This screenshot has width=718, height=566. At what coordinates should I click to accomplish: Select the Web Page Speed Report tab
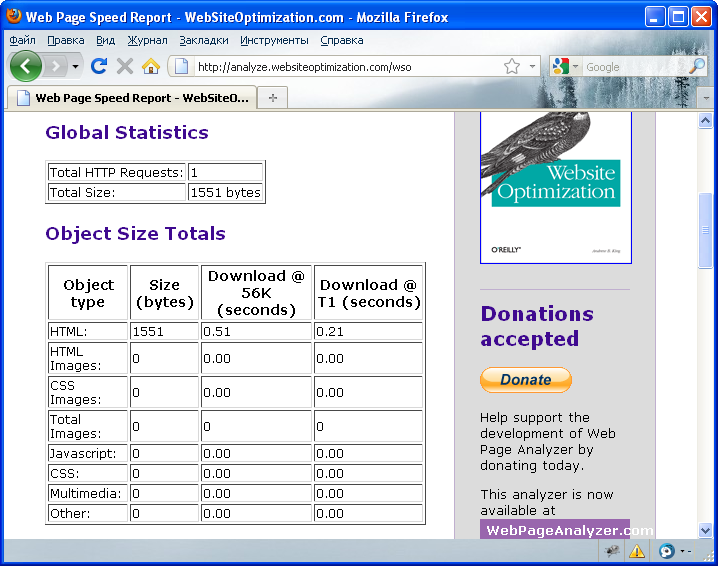click(x=132, y=98)
